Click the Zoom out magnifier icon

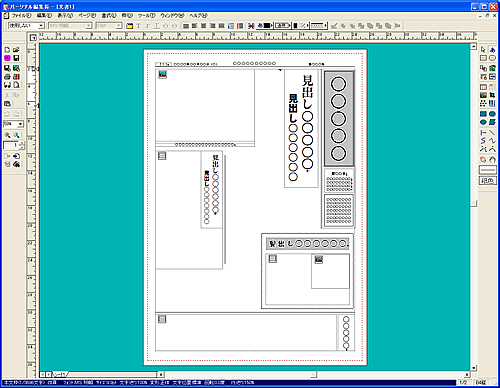click(16, 135)
